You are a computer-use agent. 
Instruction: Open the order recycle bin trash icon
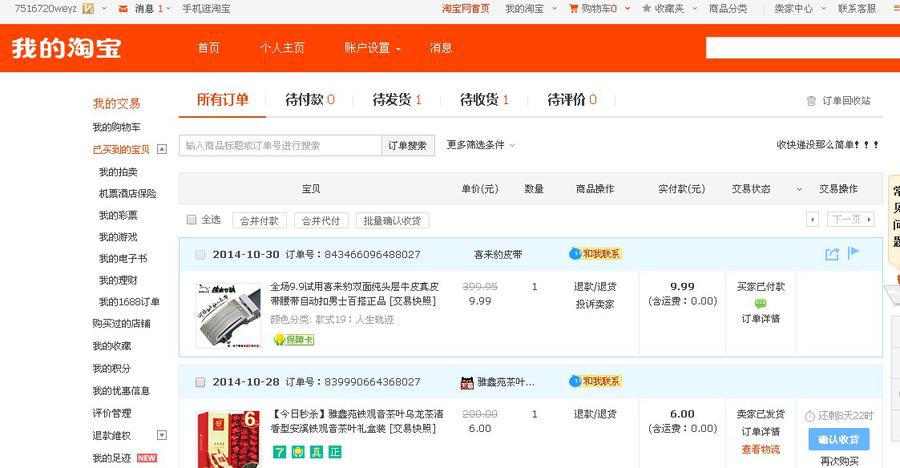[811, 100]
